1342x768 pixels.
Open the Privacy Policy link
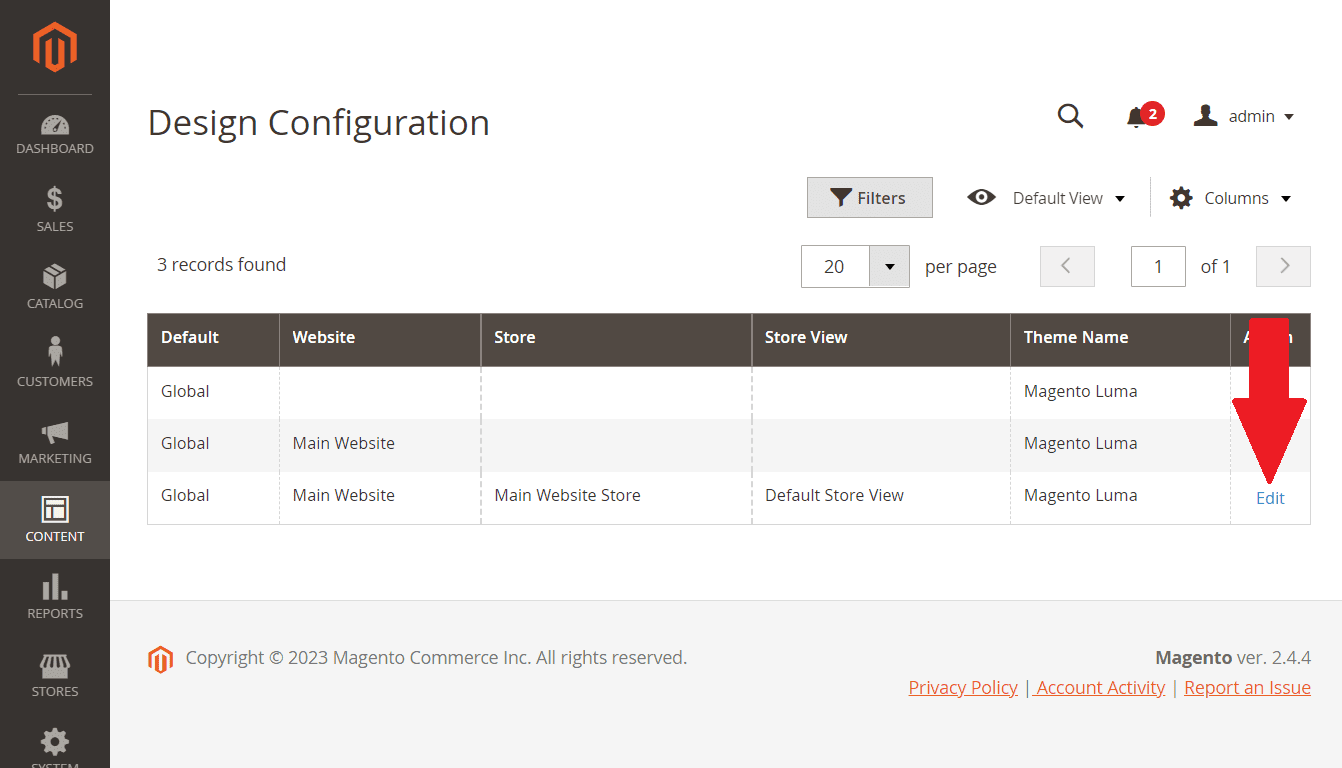(x=962, y=688)
